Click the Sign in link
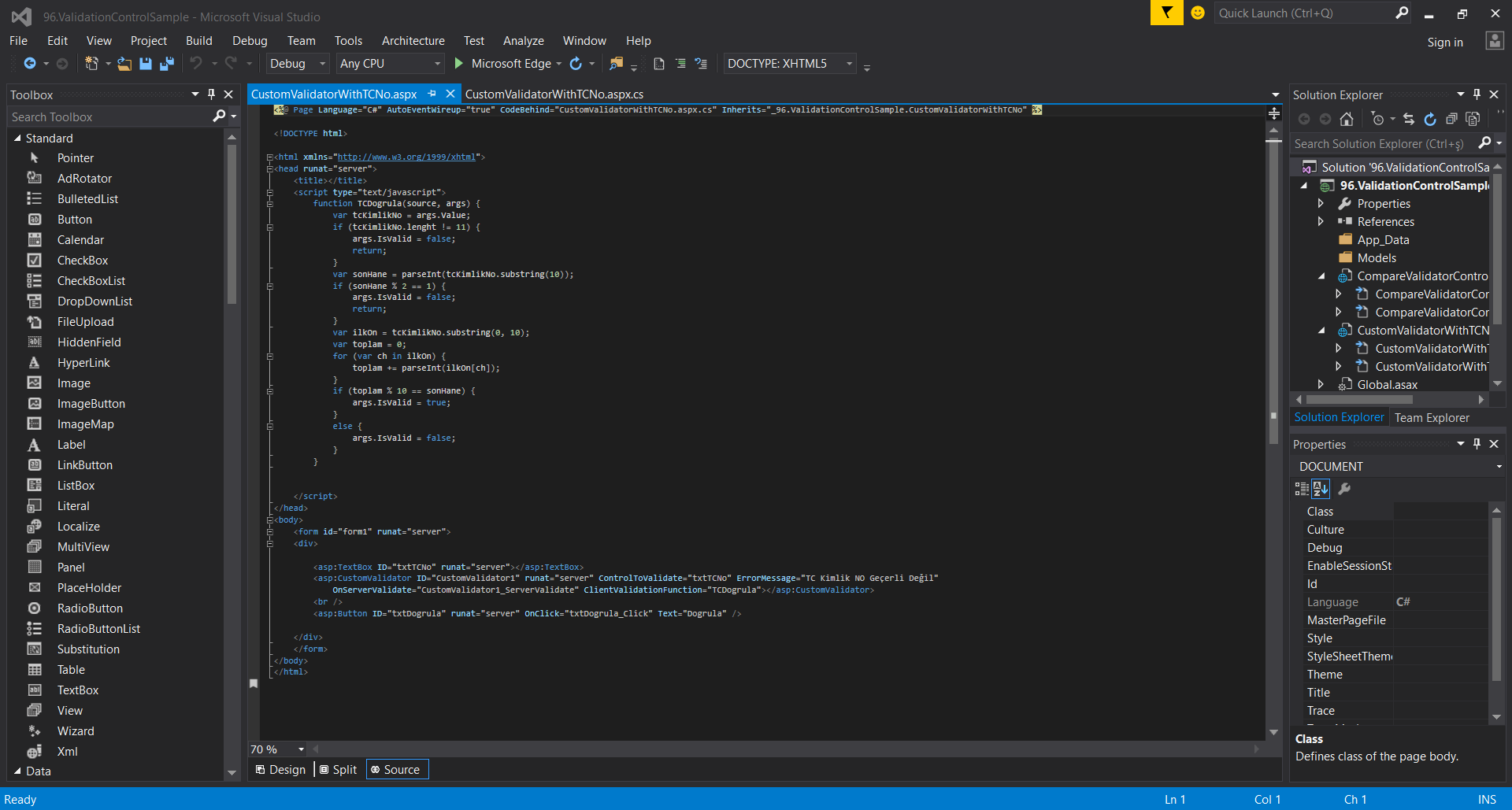The width and height of the screenshot is (1512, 810). coord(1445,43)
